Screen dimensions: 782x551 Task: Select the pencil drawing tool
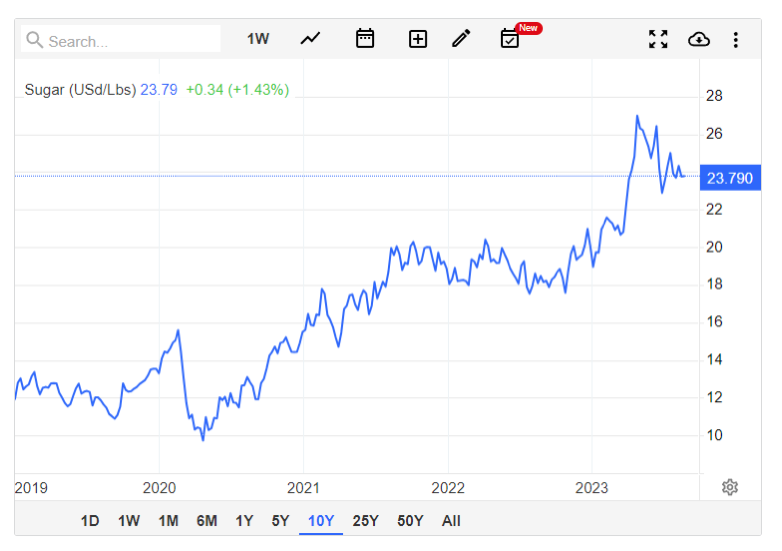pos(461,38)
